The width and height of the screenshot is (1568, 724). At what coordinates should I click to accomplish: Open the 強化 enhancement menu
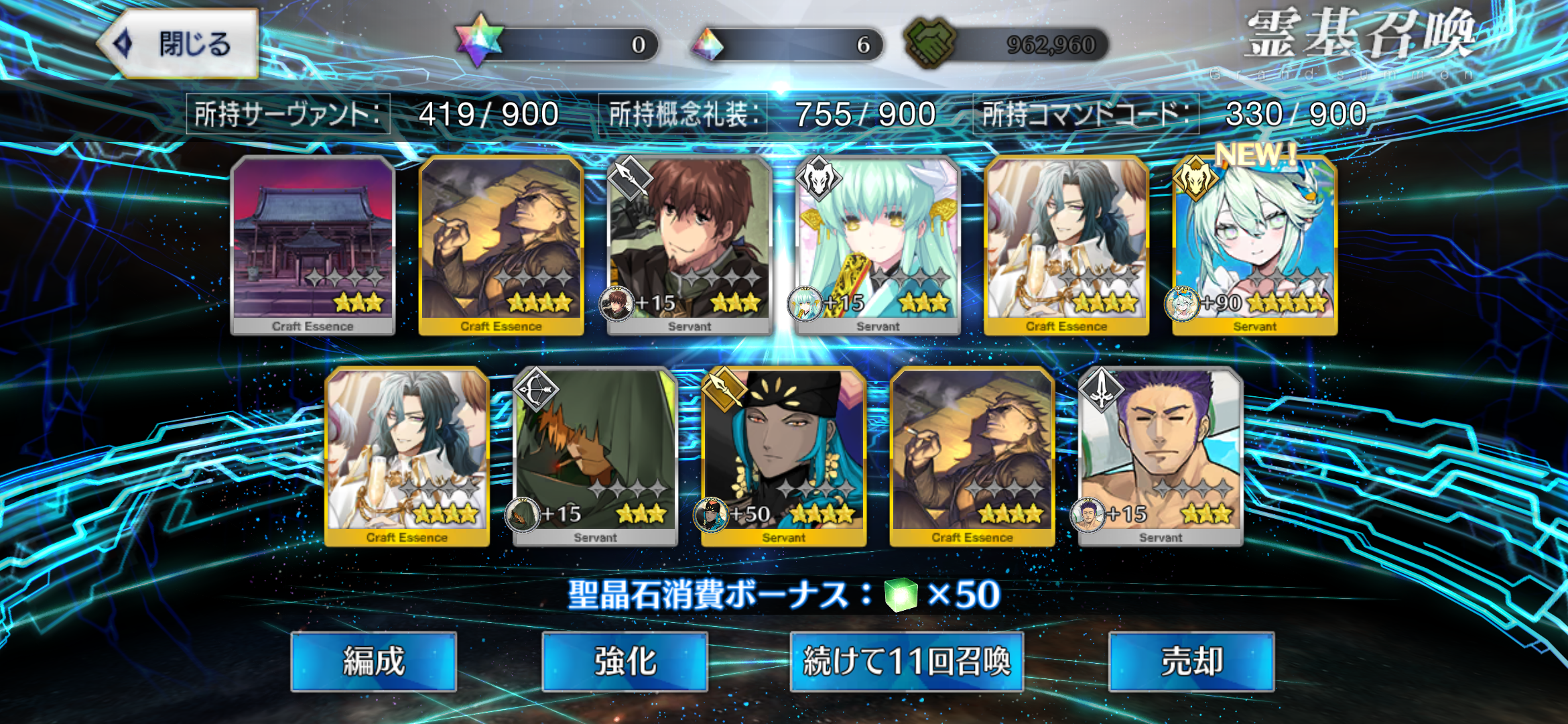(625, 662)
